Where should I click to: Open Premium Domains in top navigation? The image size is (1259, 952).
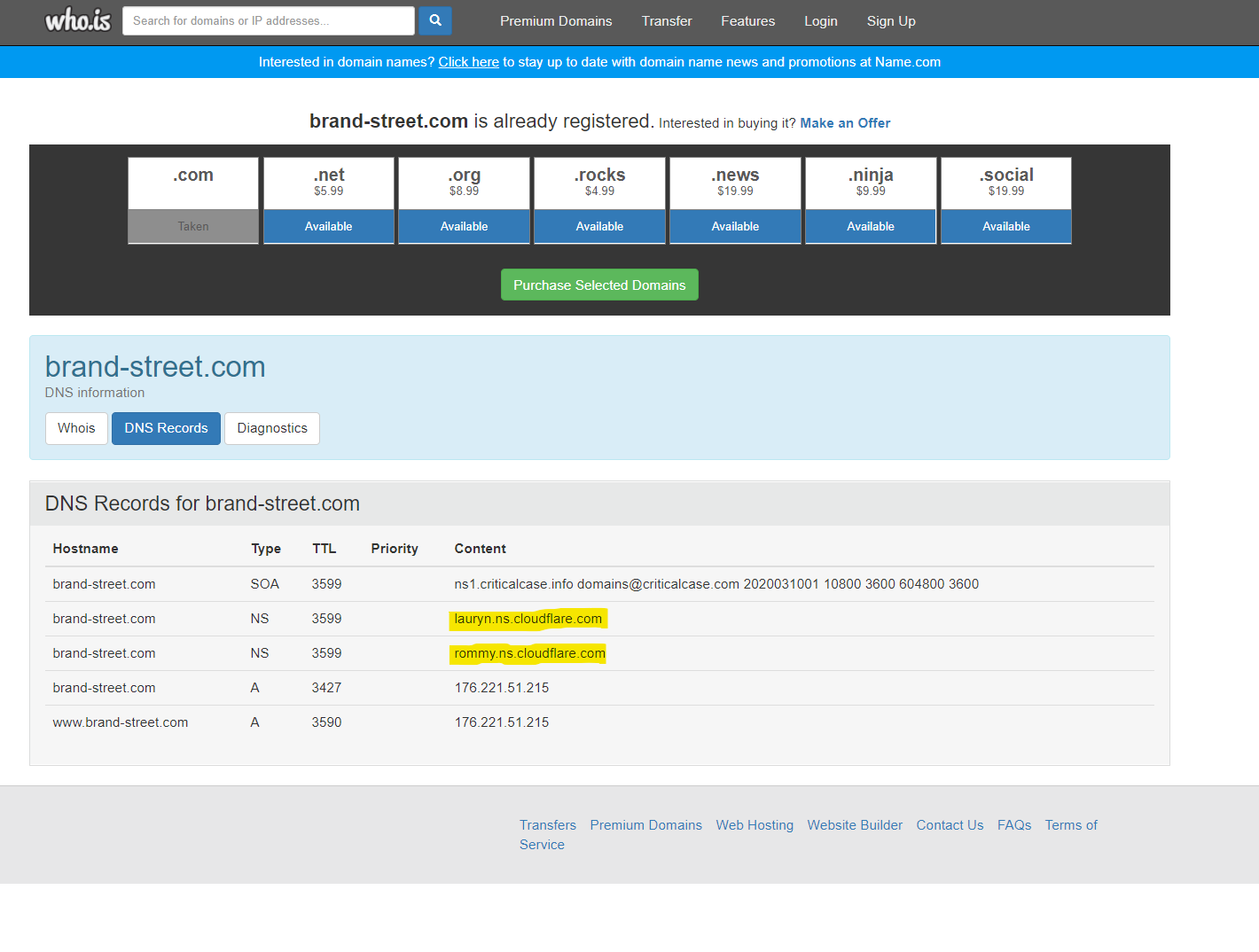point(556,21)
